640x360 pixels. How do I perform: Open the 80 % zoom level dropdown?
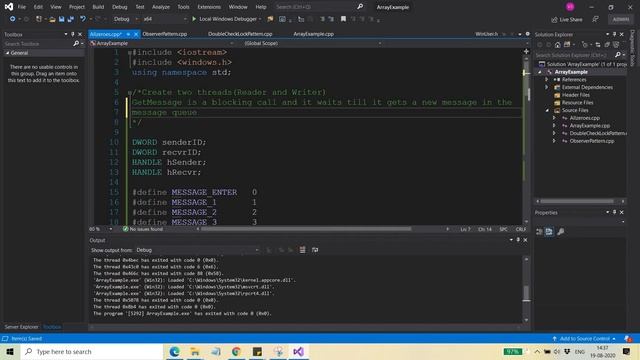coord(100,229)
